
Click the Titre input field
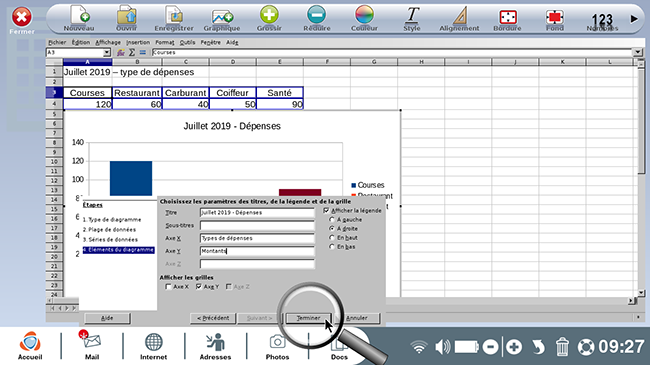257,212
